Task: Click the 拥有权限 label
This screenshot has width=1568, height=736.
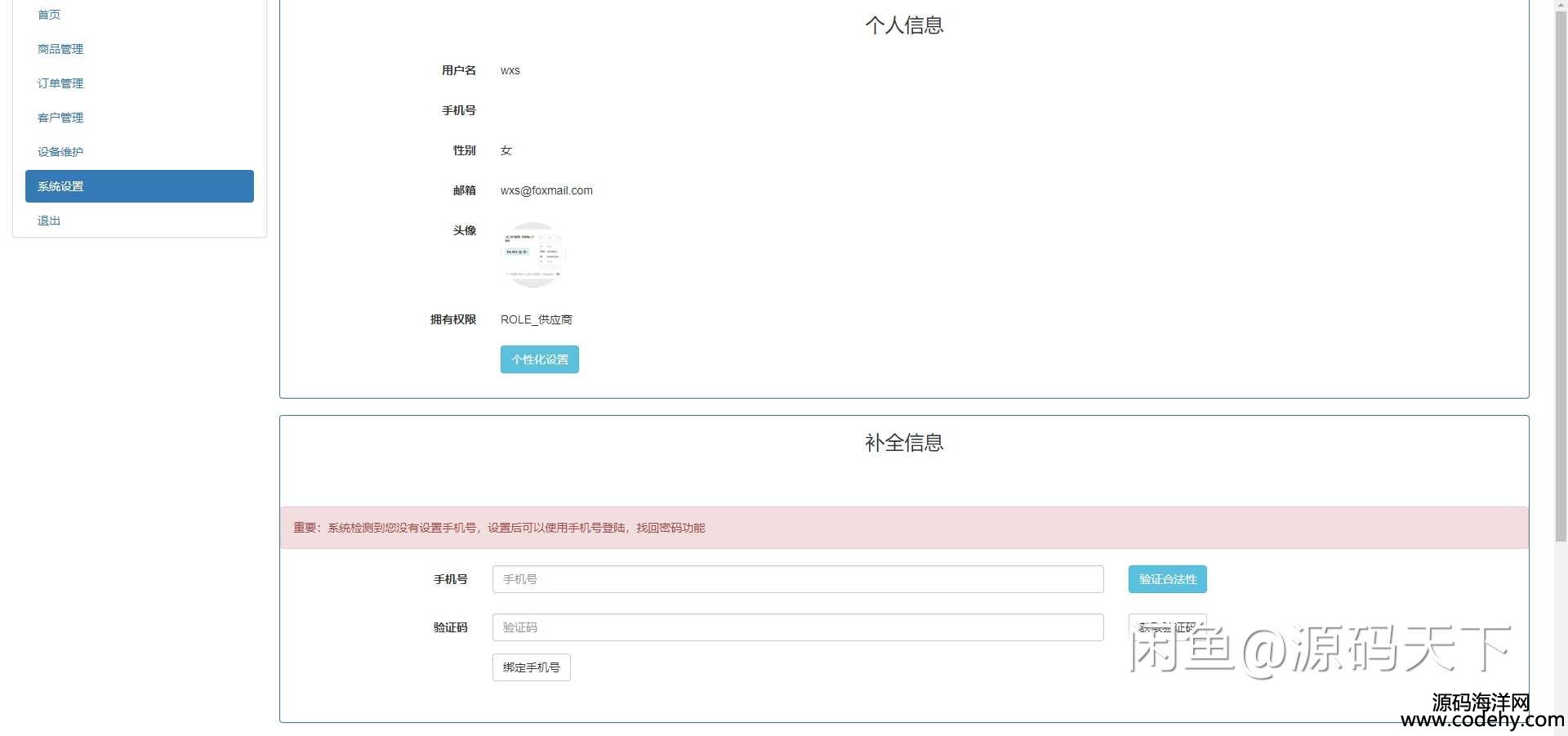Action: pos(453,319)
